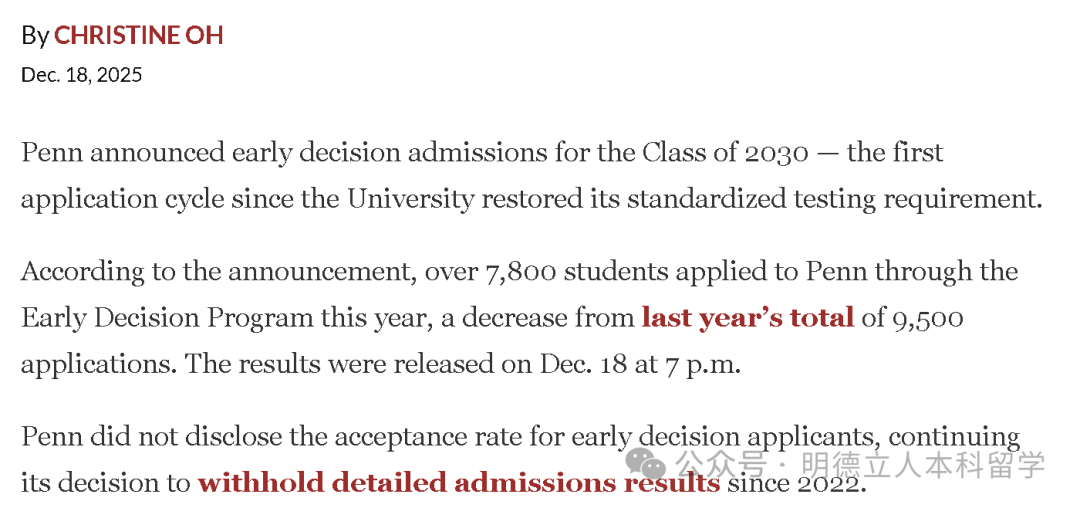Image resolution: width=1080 pixels, height=508 pixels.
Task: Open the CHRISTINE OH author link
Action: coord(138,35)
